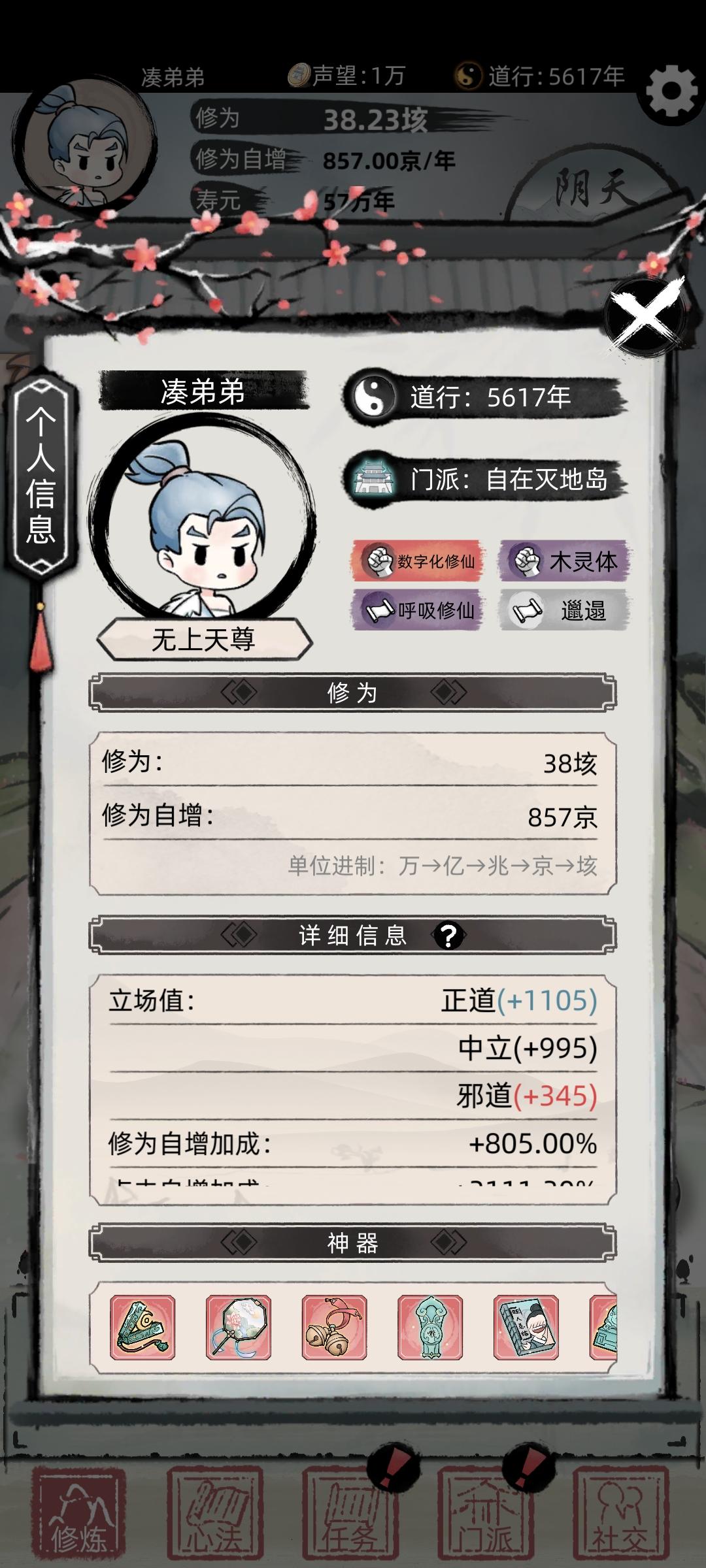The height and width of the screenshot is (1568, 706).
Task: Open the 社交 tab at bottom
Action: pyautogui.click(x=621, y=1512)
